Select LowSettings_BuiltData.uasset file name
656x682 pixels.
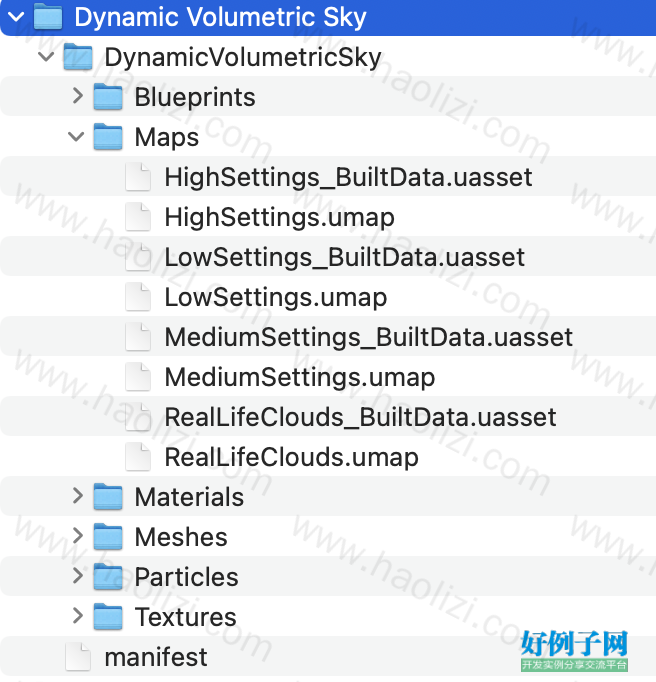(345, 257)
